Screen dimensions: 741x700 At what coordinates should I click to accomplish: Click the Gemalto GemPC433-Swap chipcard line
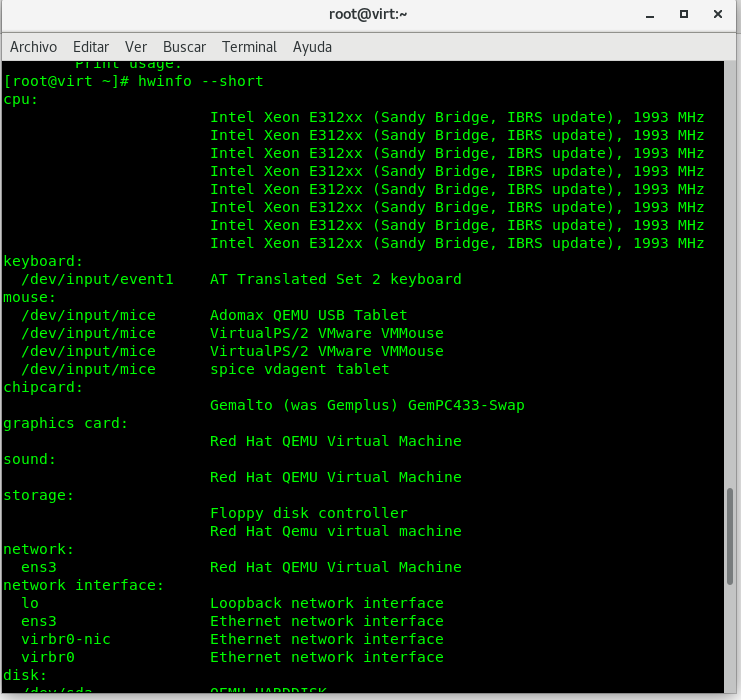[366, 405]
